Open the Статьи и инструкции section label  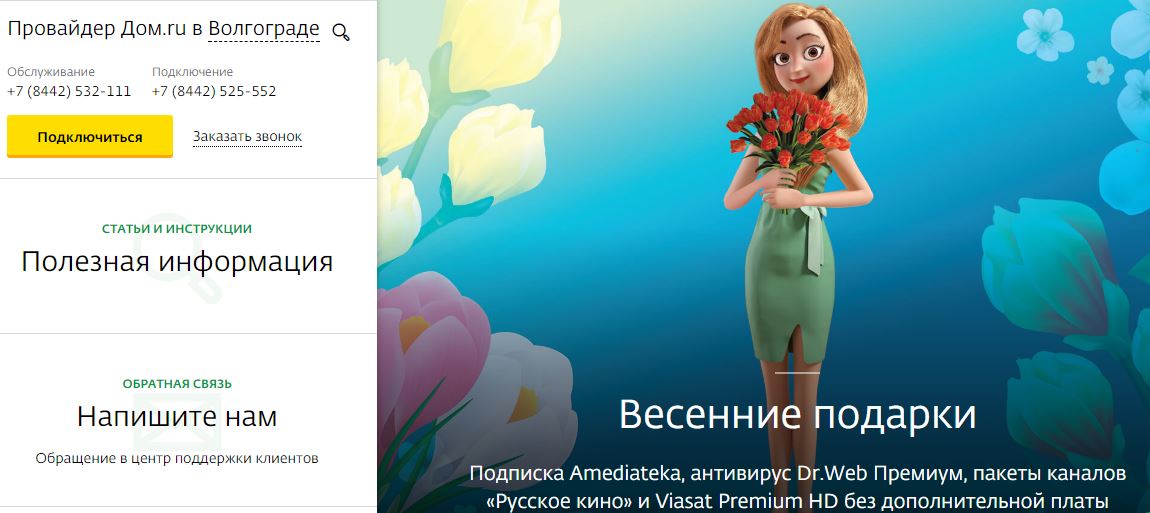point(177,229)
